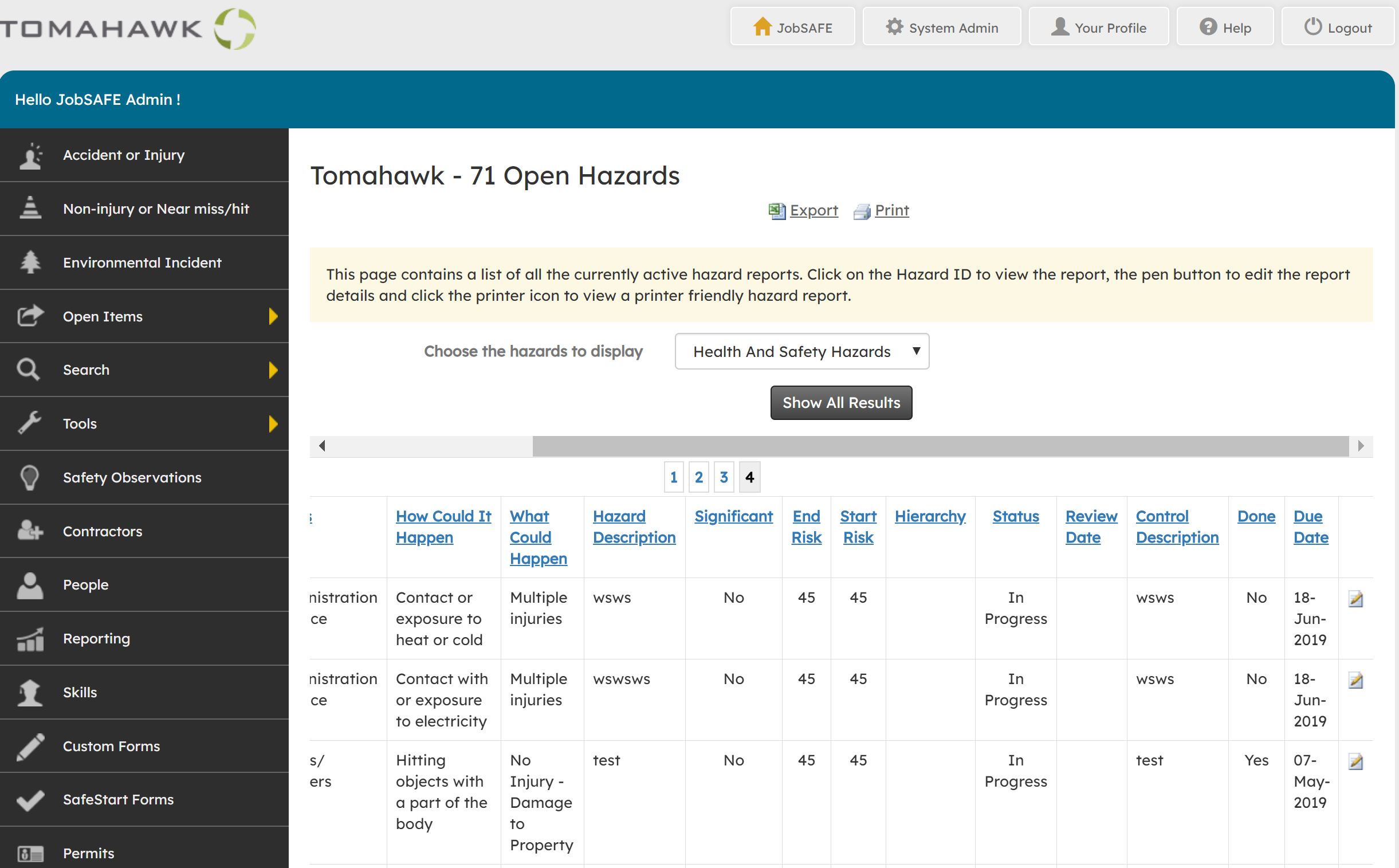Expand the Open Items submenu arrow
This screenshot has height=868, width=1399.
click(273, 316)
